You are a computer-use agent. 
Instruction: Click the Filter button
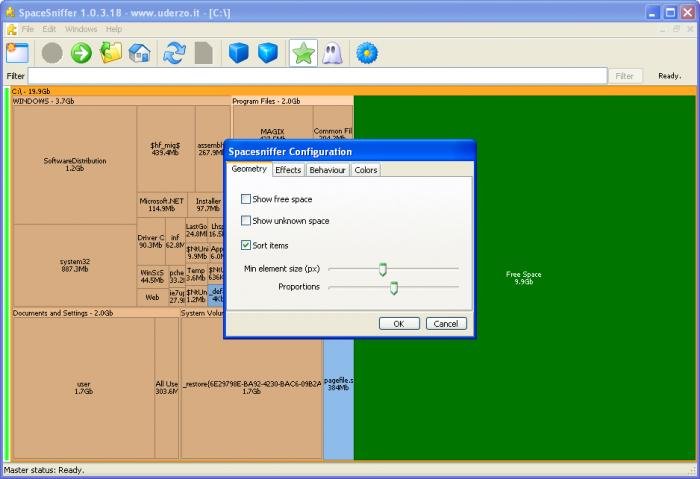(624, 76)
